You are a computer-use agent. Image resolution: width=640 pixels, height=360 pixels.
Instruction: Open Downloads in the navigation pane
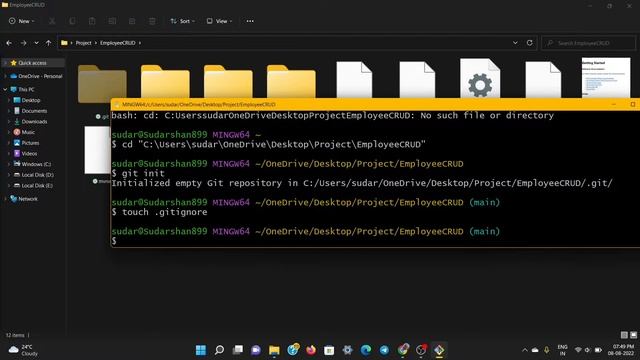pos(34,122)
